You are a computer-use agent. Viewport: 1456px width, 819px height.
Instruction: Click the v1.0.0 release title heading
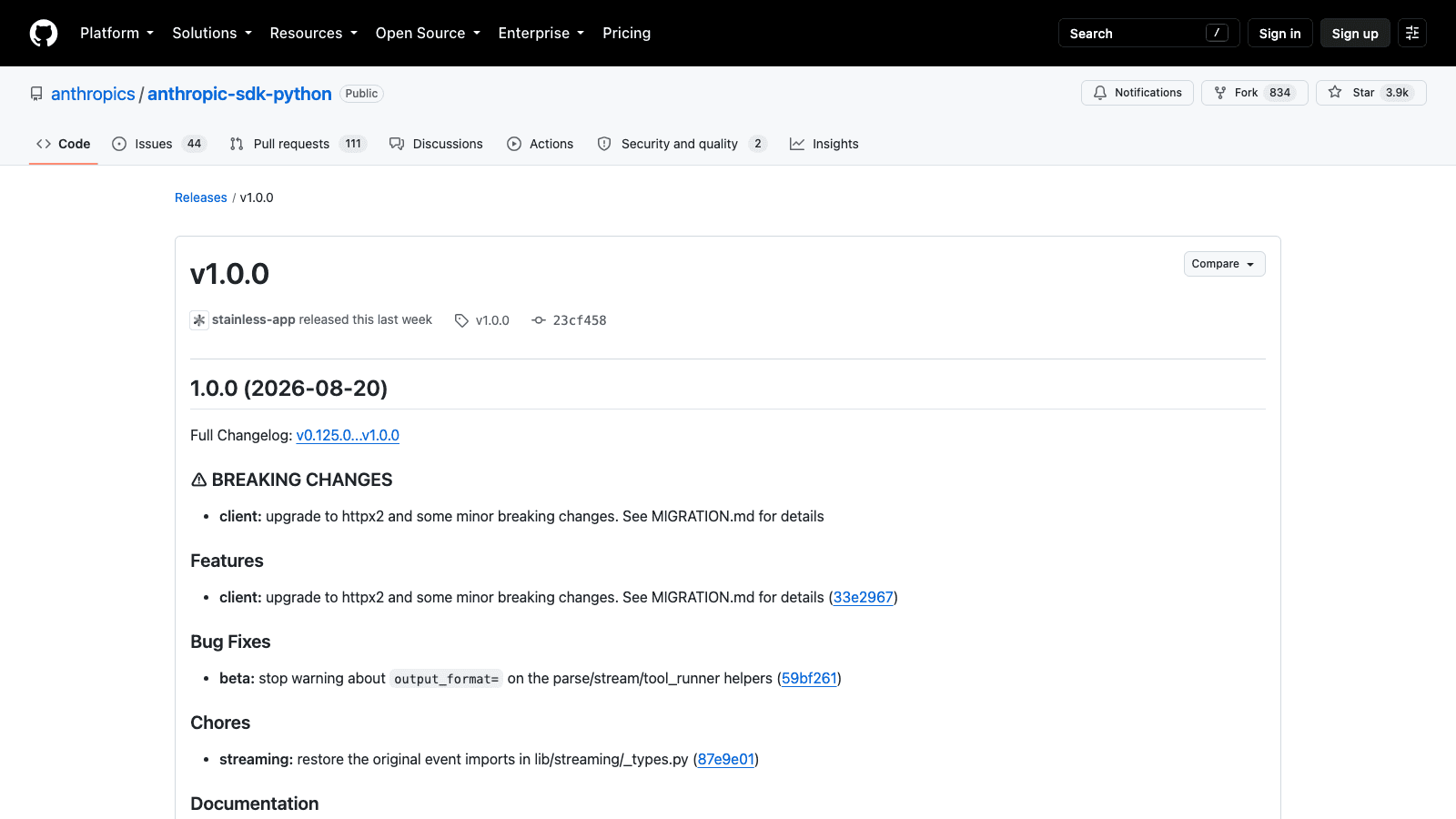coord(229,274)
